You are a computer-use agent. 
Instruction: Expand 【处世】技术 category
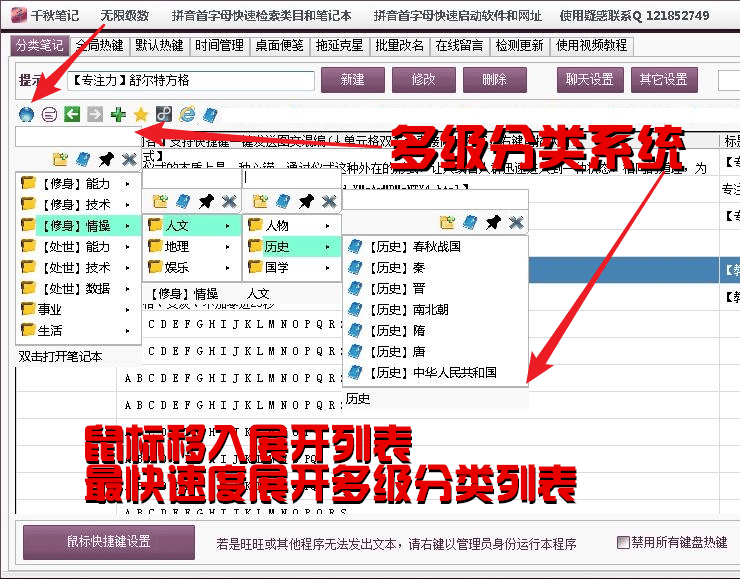point(78,268)
